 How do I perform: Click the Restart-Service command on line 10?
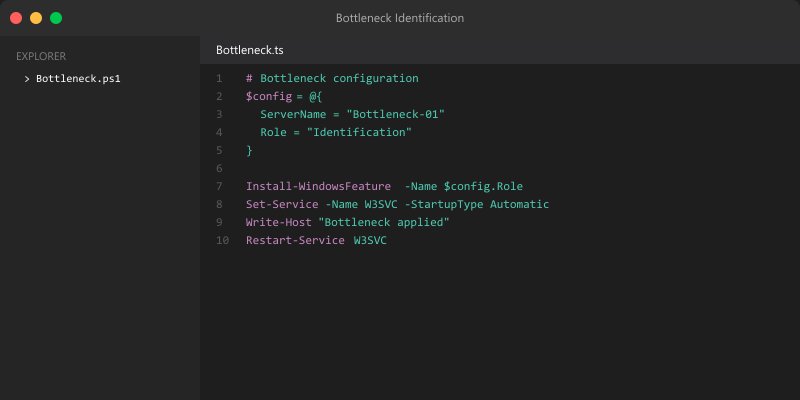295,240
